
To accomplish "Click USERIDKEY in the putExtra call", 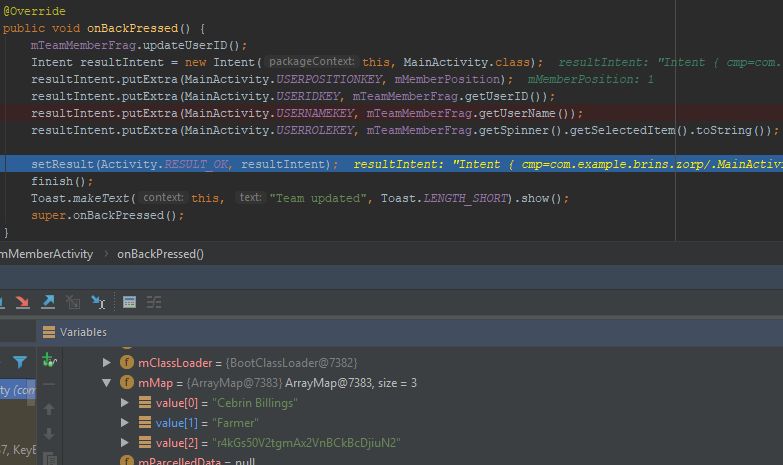I will pos(308,96).
